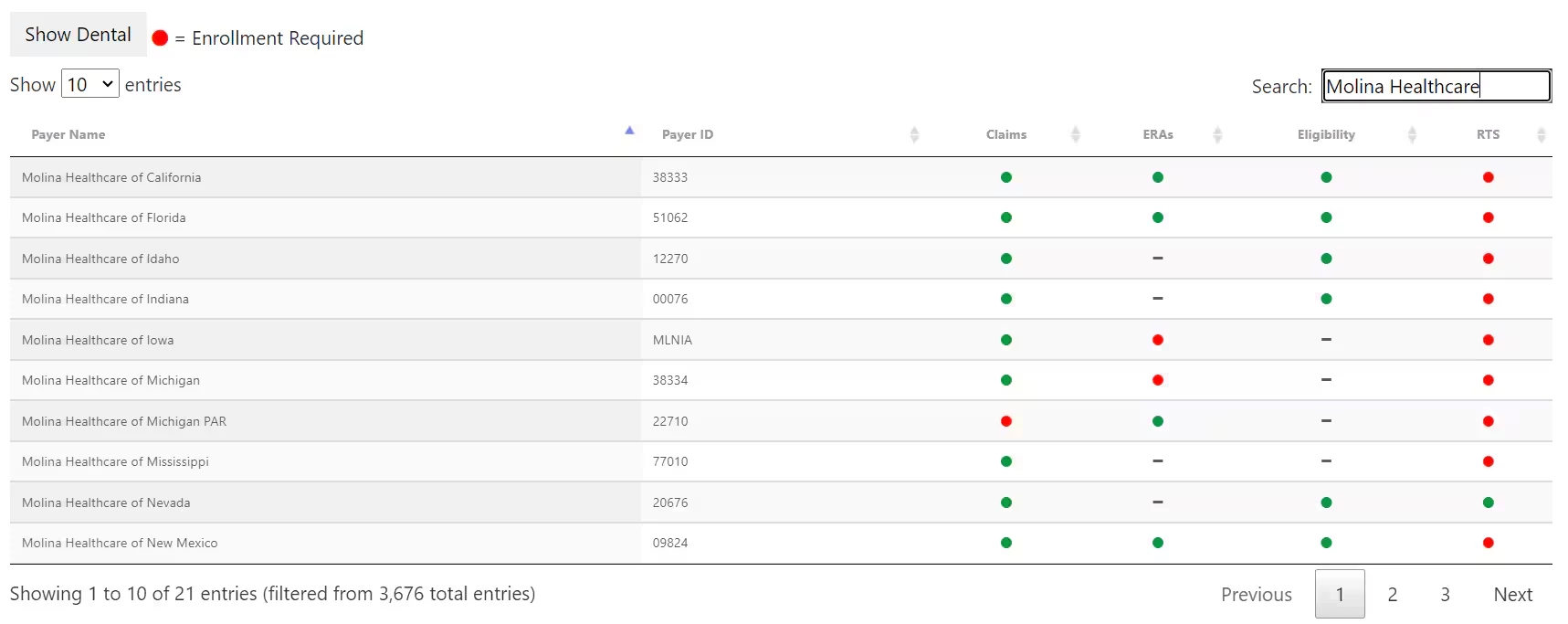Image resolution: width=1568 pixels, height=624 pixels.
Task: Sort table by Payer Name column
Action: point(68,134)
